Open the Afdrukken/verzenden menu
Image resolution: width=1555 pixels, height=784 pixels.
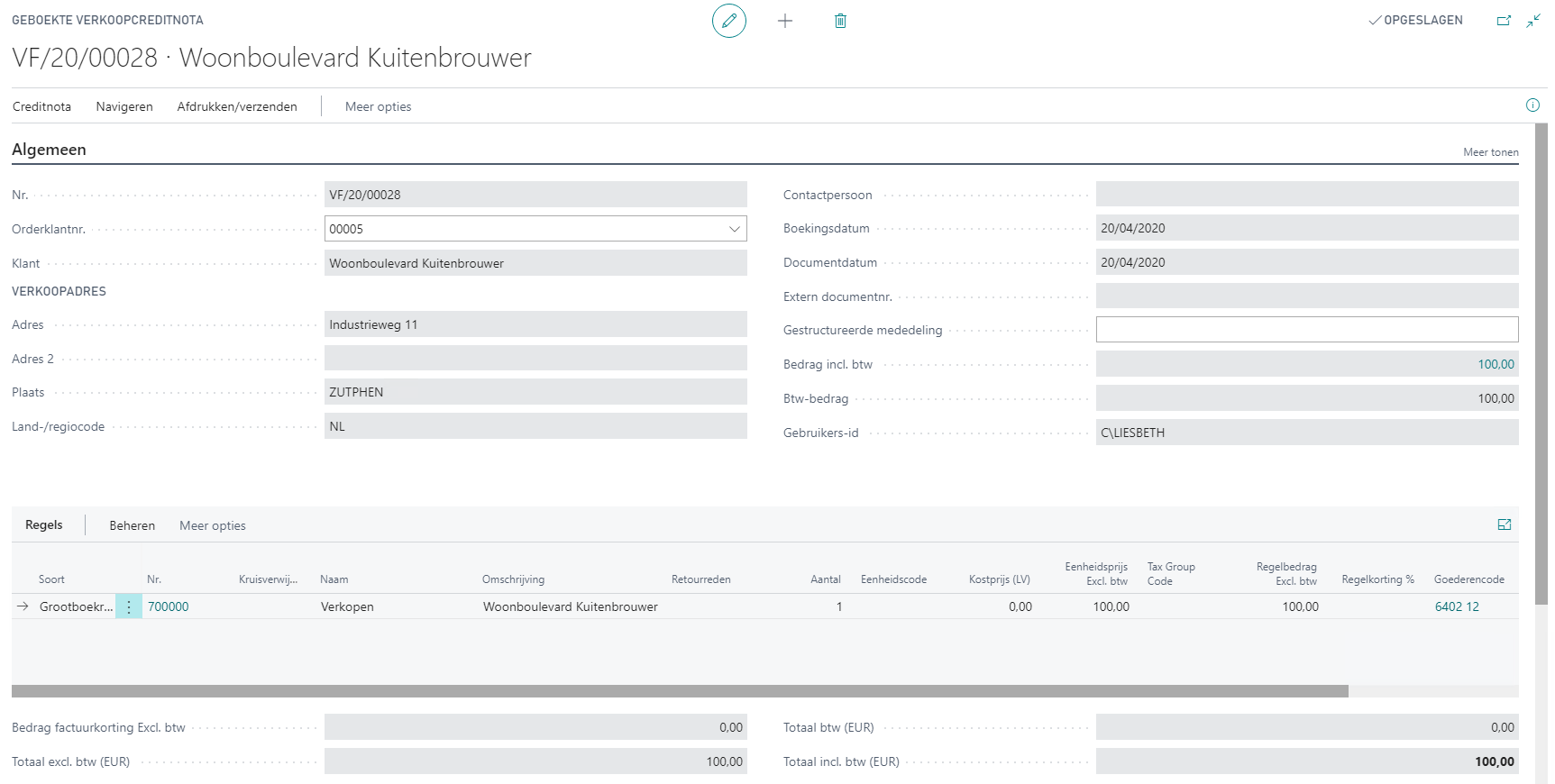[x=237, y=106]
